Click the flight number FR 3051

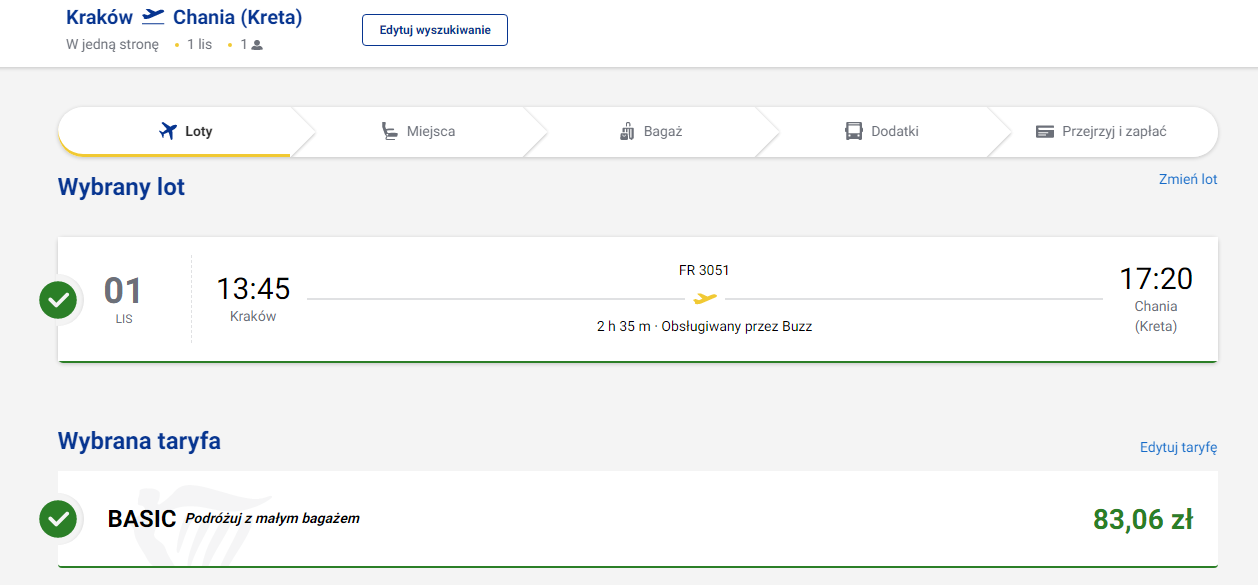click(x=705, y=270)
